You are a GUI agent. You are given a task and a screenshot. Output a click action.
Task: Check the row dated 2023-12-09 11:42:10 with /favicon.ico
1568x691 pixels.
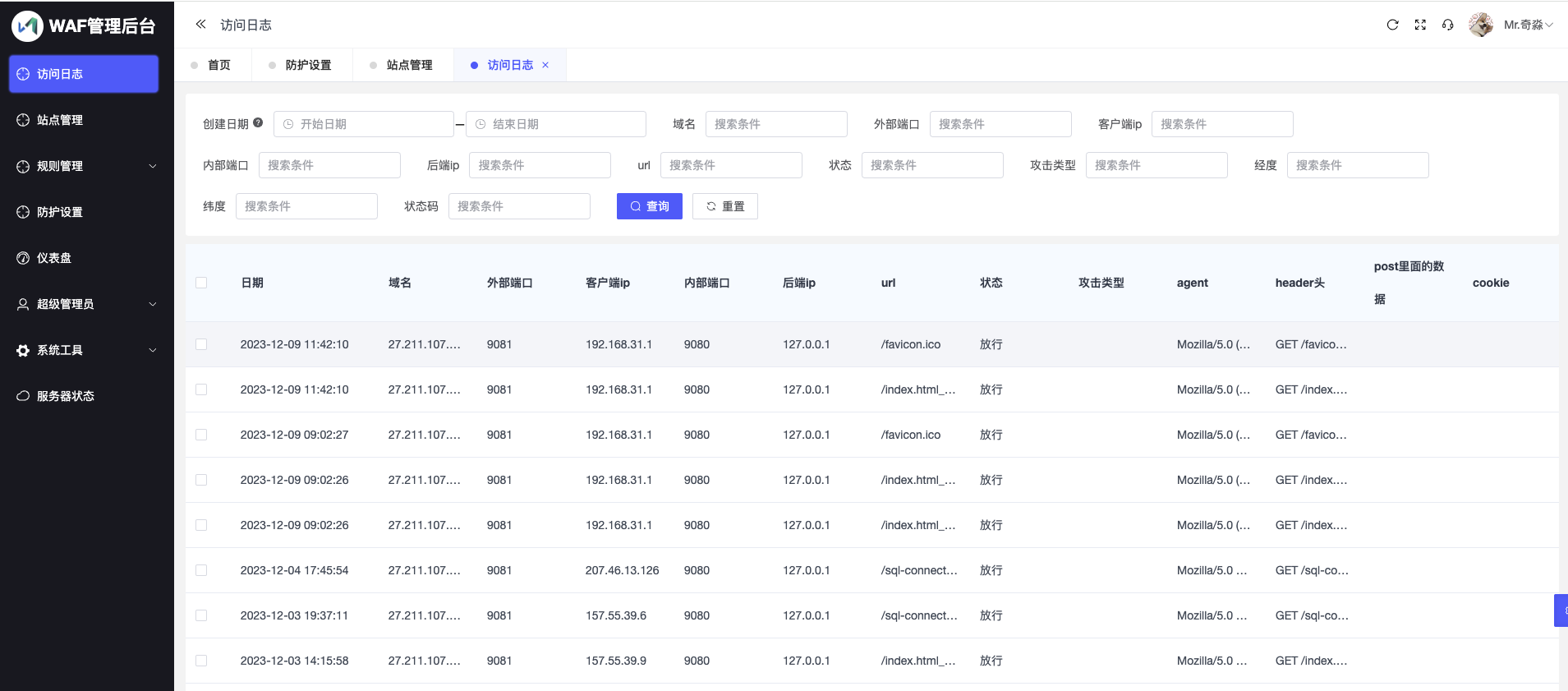[x=201, y=344]
